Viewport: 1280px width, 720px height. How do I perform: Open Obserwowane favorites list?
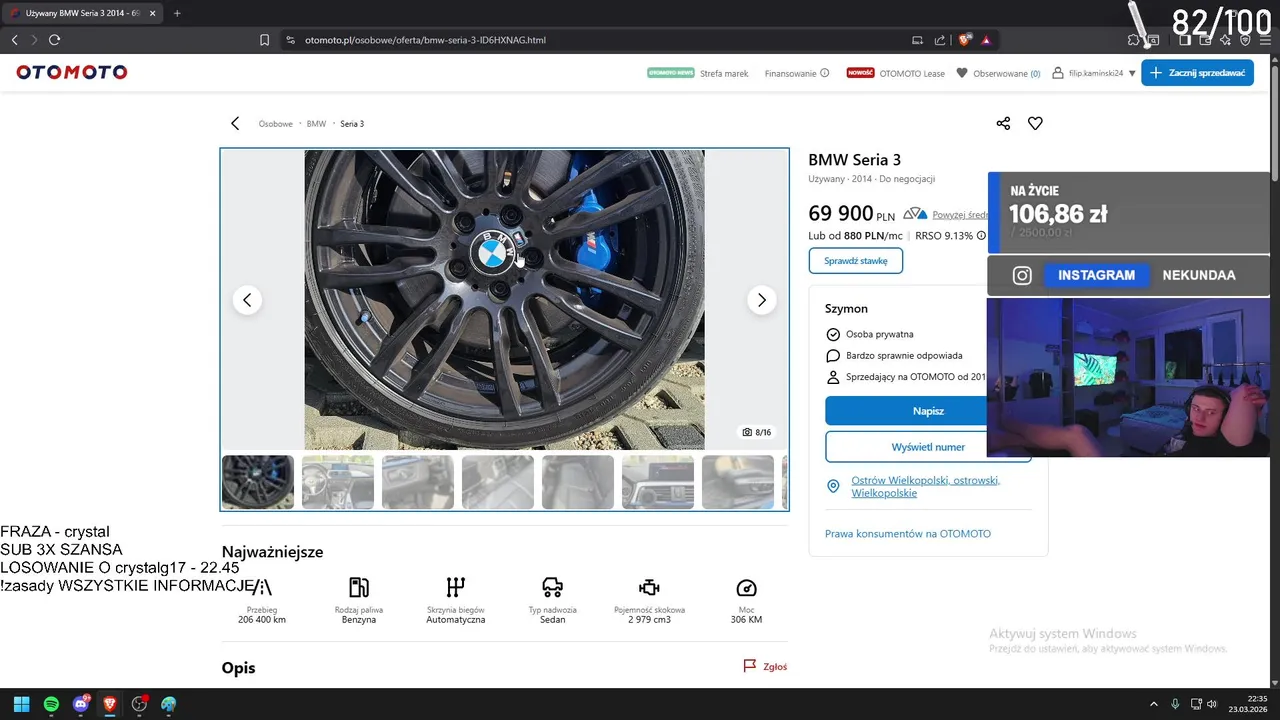pos(998,73)
